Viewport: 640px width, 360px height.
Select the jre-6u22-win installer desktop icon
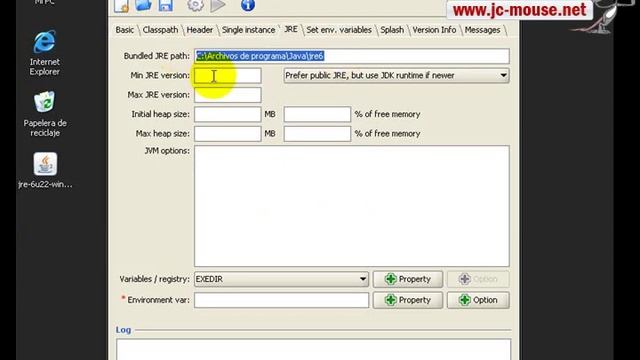[x=45, y=170]
